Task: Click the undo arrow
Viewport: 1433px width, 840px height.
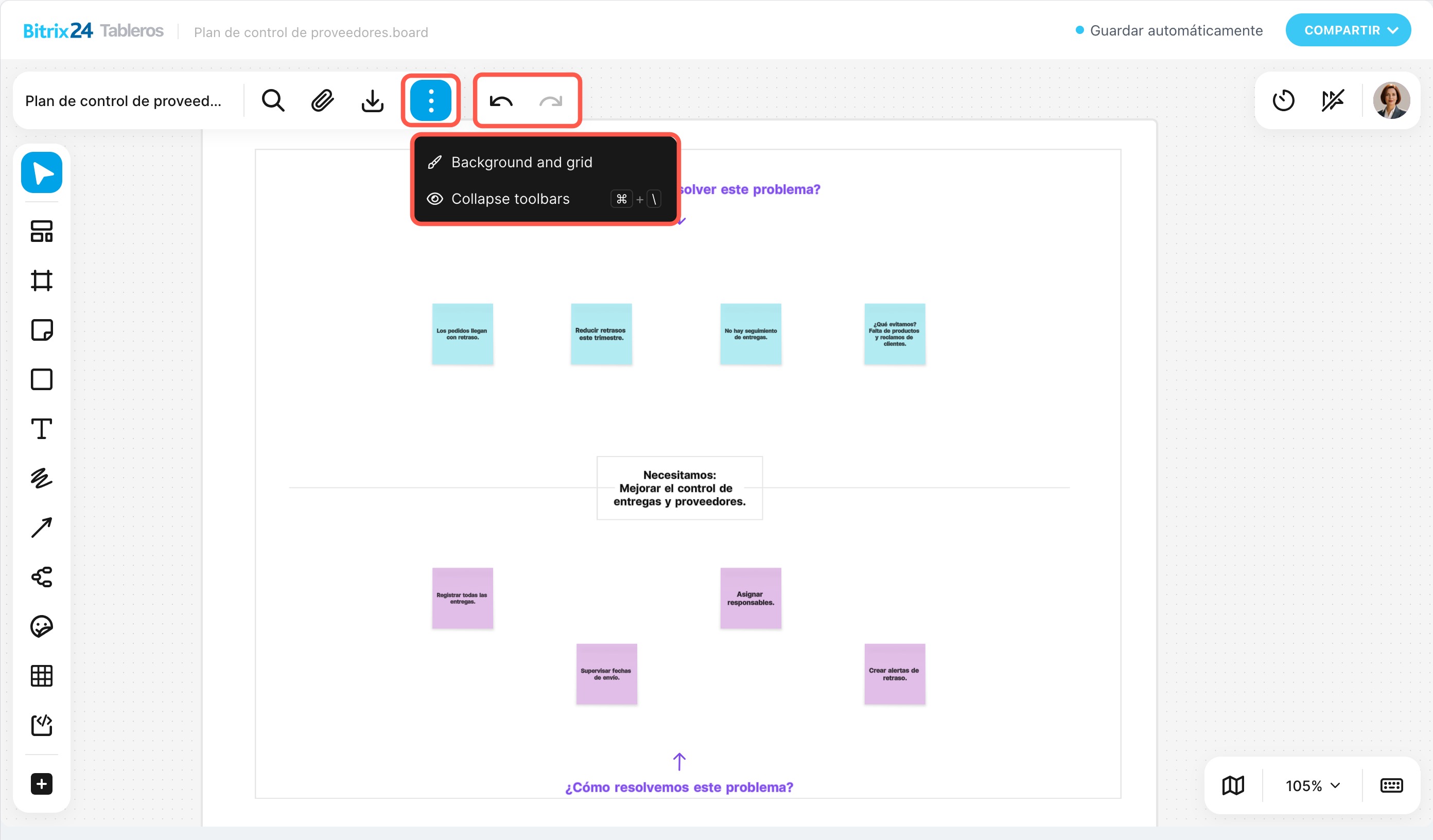Action: pos(501,101)
